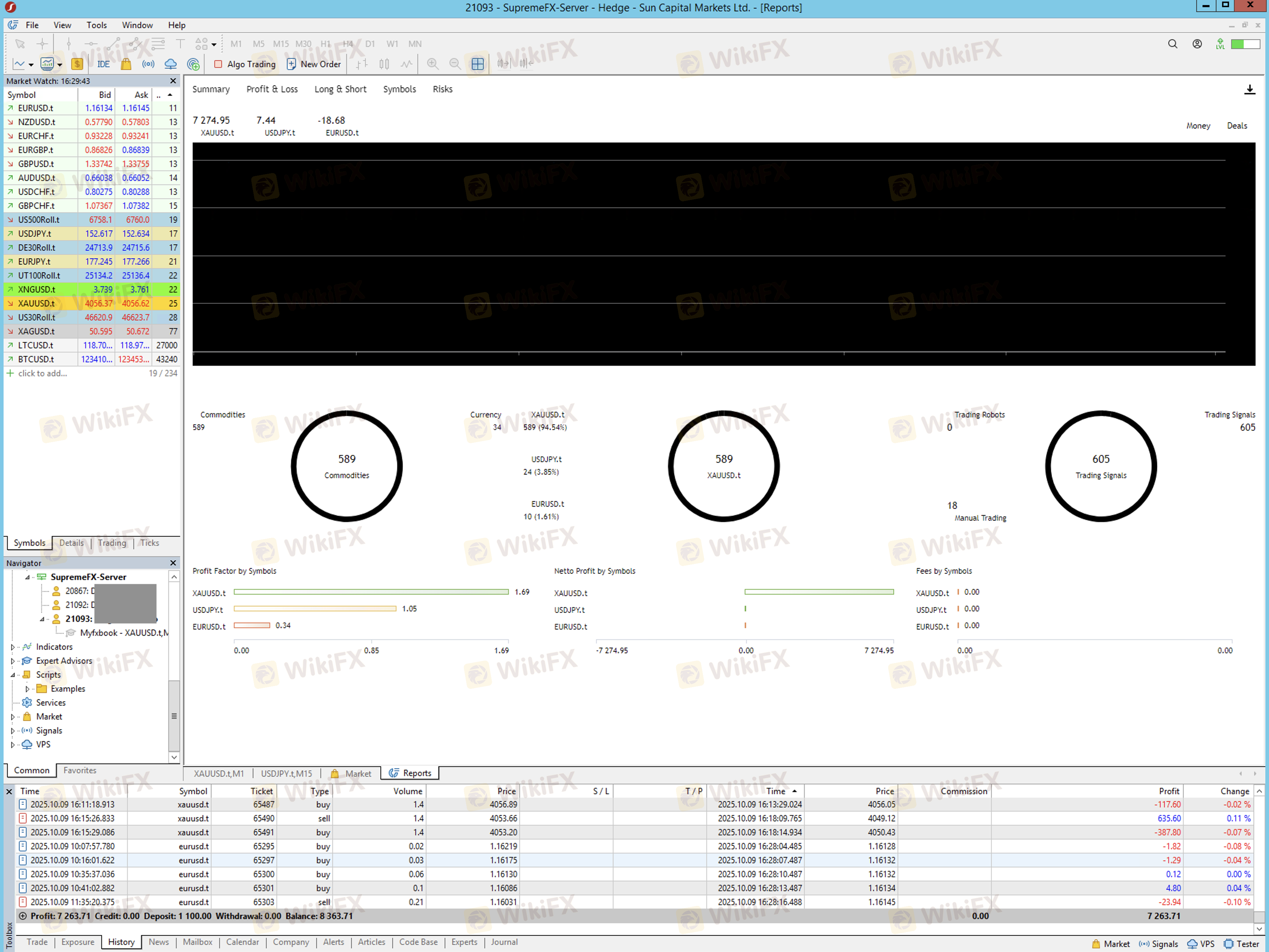Screen dimensions: 1269x952
Task: Open the chart type dropdown arrow
Action: pos(31,65)
